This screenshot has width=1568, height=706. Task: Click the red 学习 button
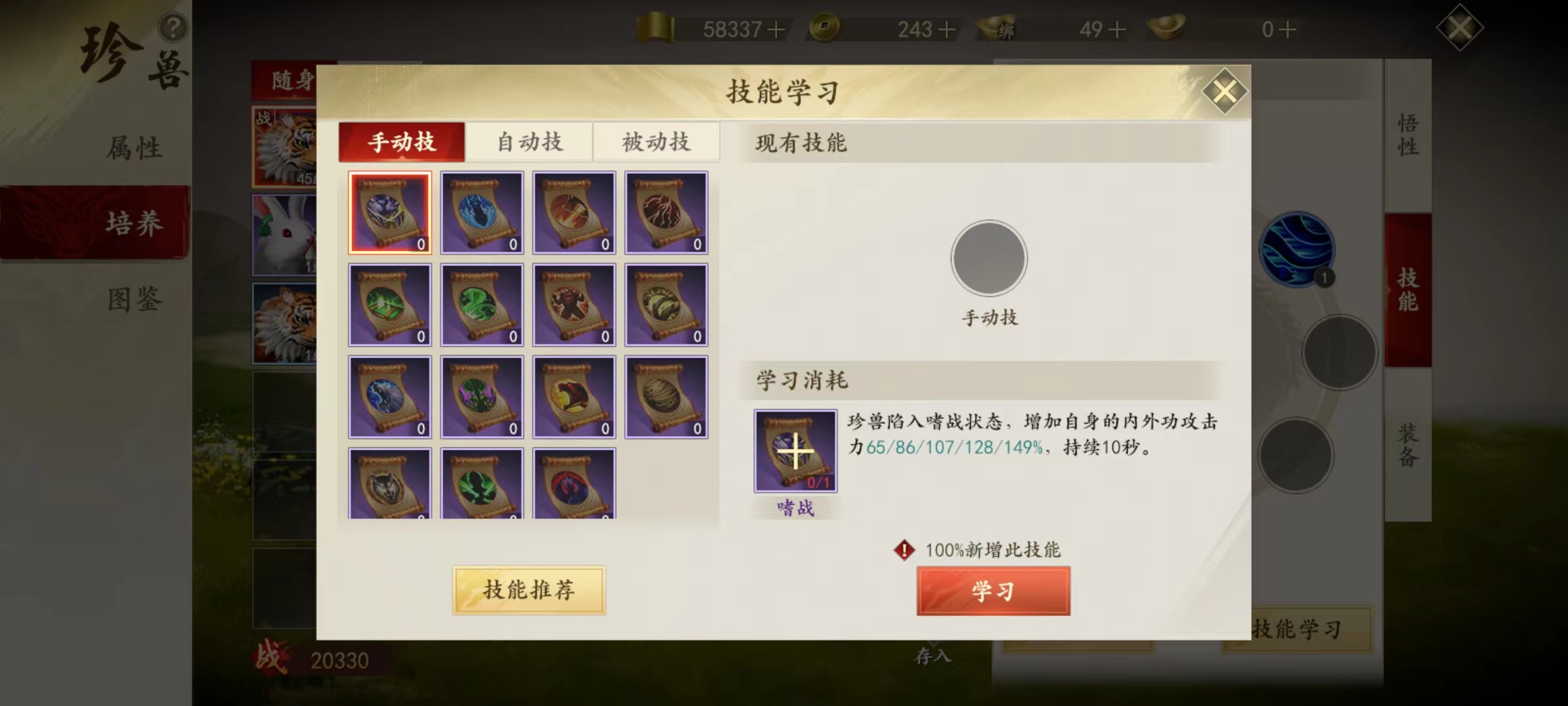[993, 591]
